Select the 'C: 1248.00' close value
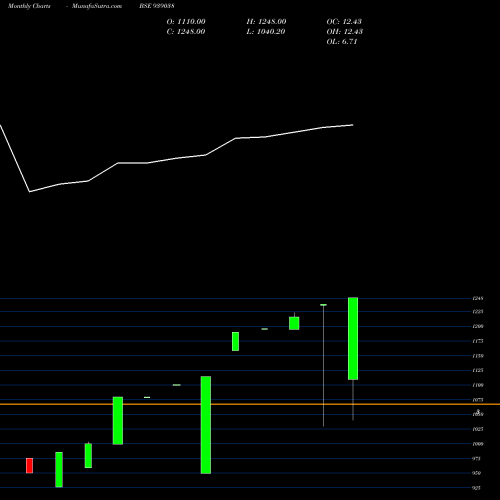The image size is (500, 500). click(x=186, y=31)
